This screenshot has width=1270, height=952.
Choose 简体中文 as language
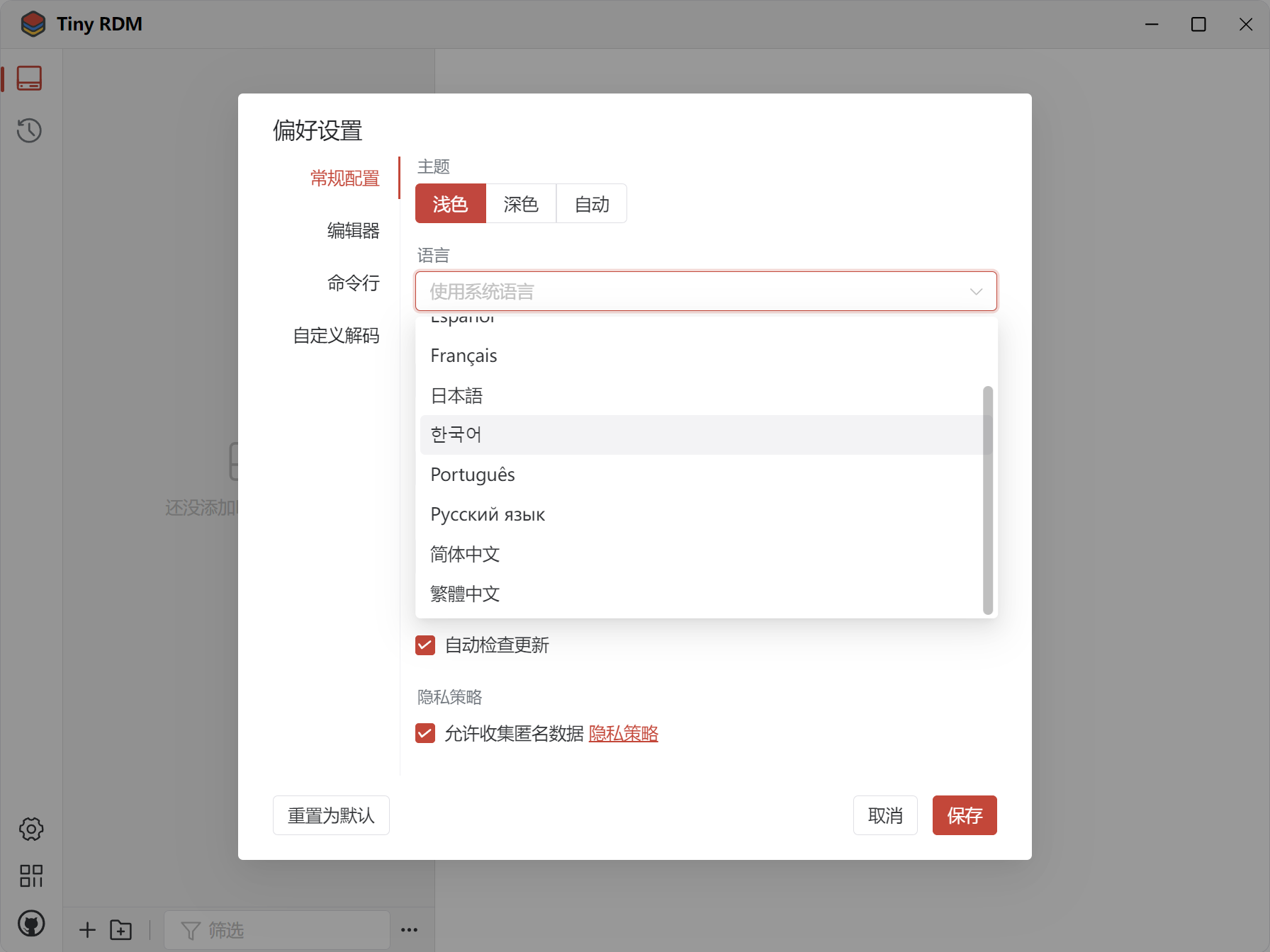[x=464, y=555]
